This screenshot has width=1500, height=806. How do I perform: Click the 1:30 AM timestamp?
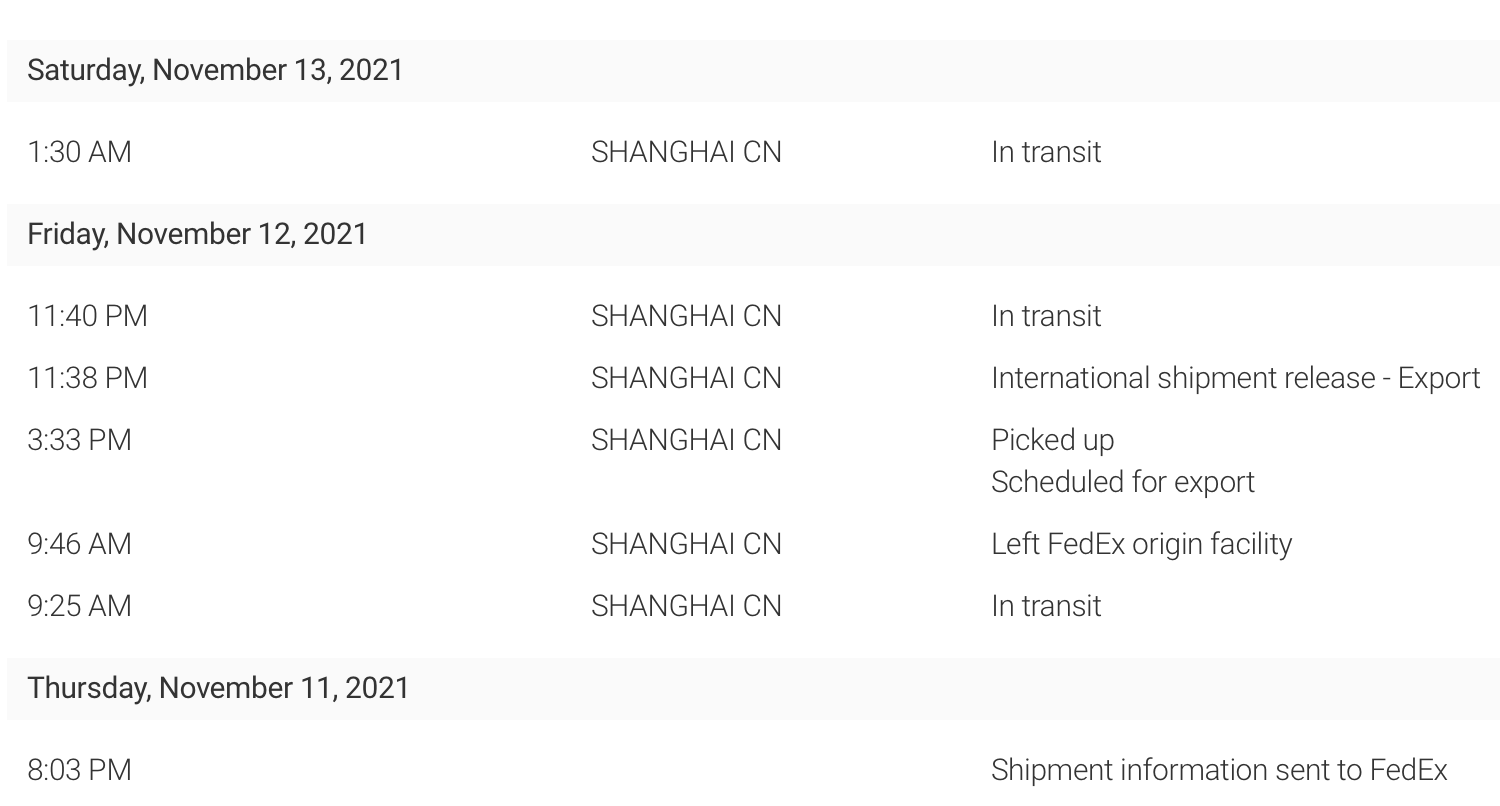79,152
